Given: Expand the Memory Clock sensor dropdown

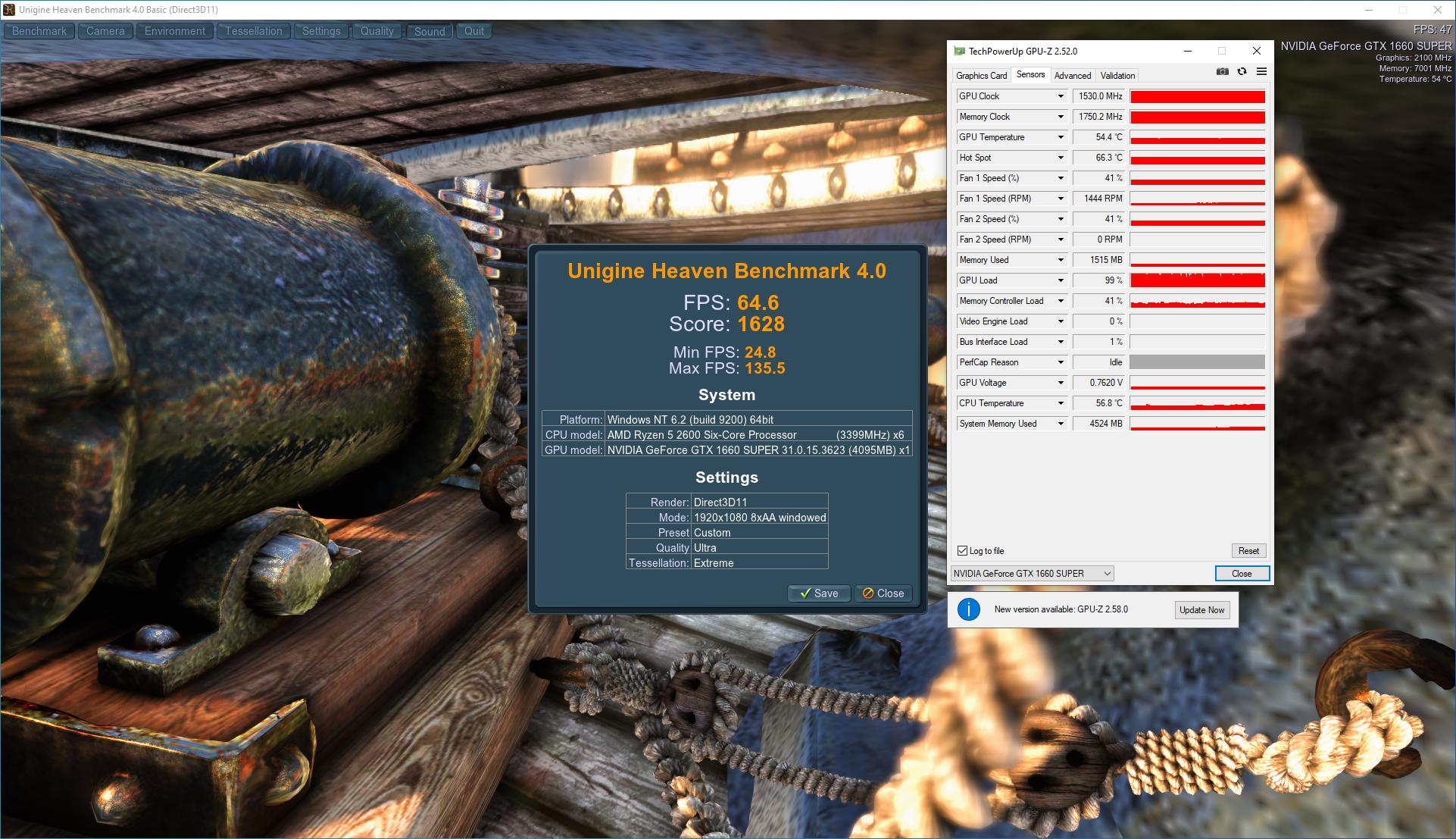Looking at the screenshot, I should (x=1061, y=117).
